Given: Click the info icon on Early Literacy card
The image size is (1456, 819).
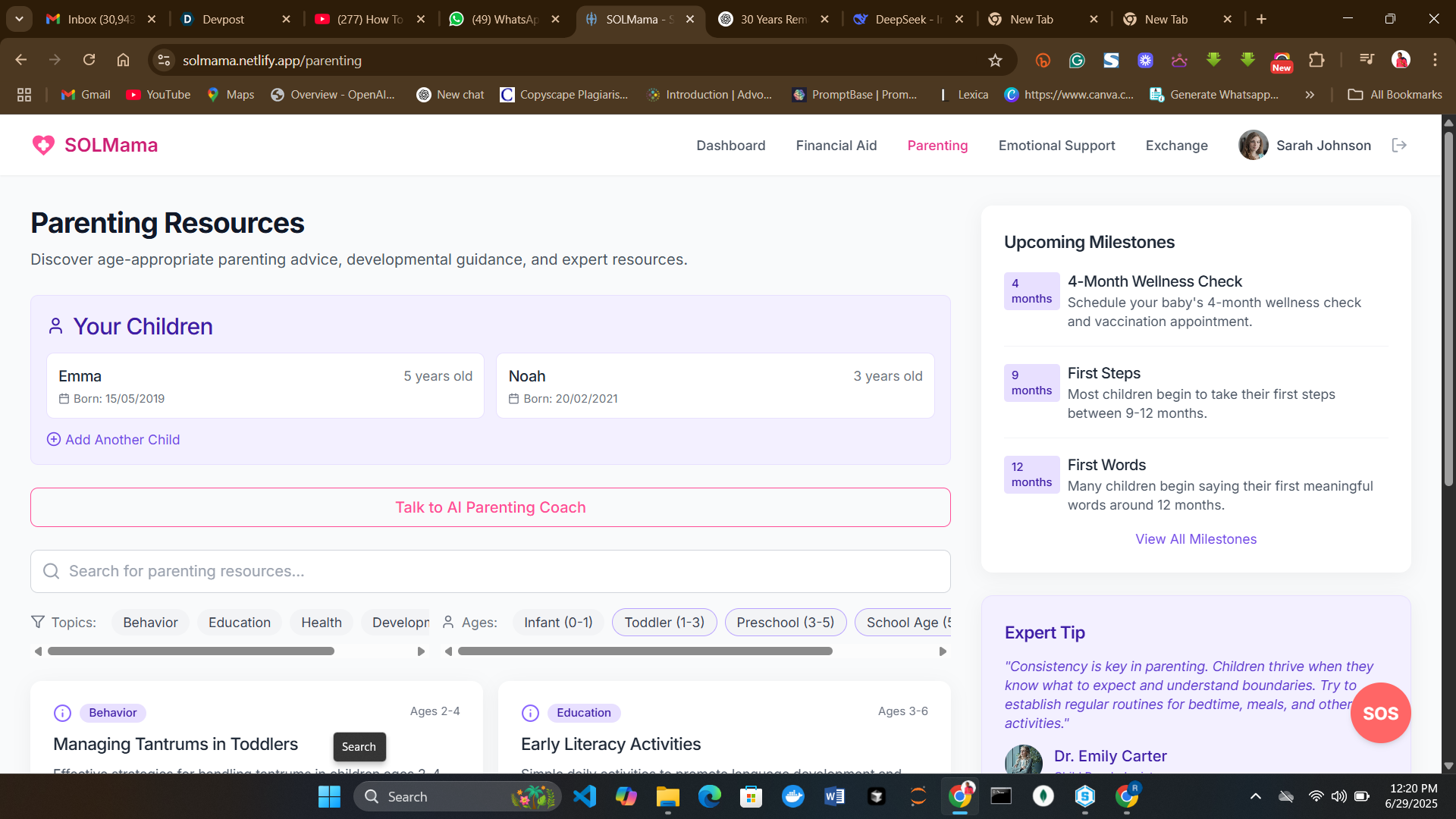Looking at the screenshot, I should click(530, 713).
